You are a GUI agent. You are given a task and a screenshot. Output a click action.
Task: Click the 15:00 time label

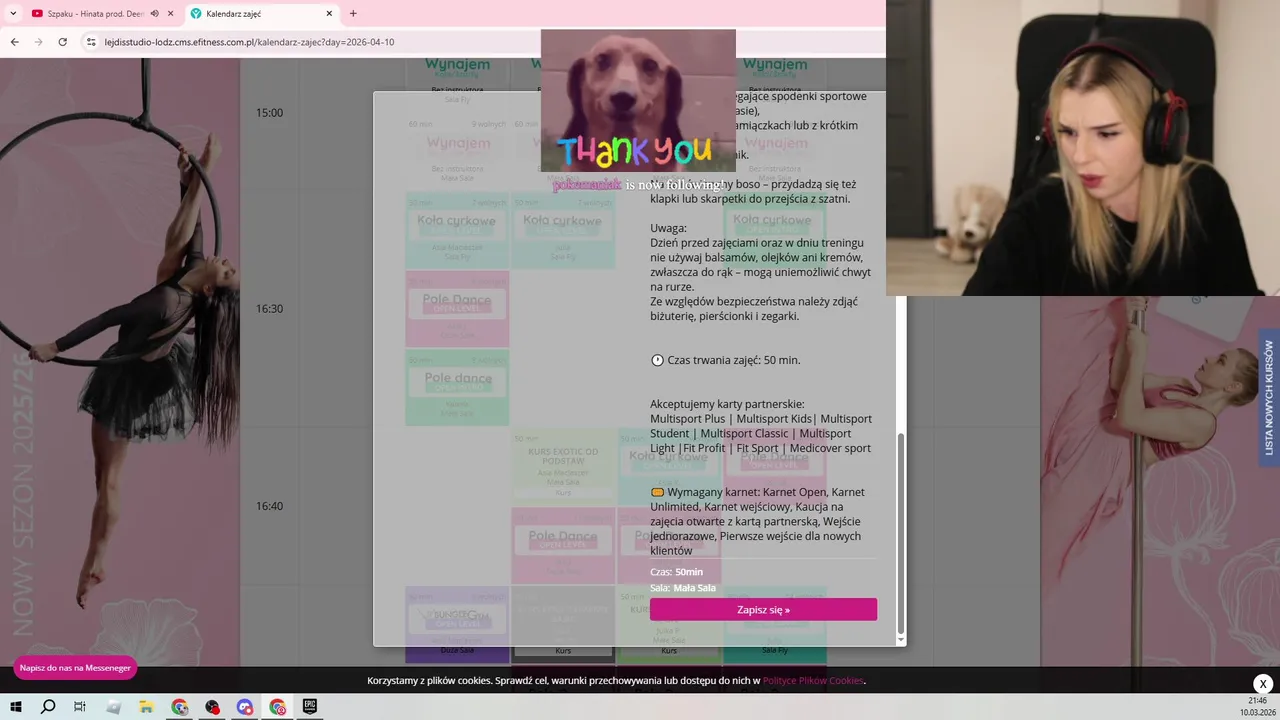[269, 113]
